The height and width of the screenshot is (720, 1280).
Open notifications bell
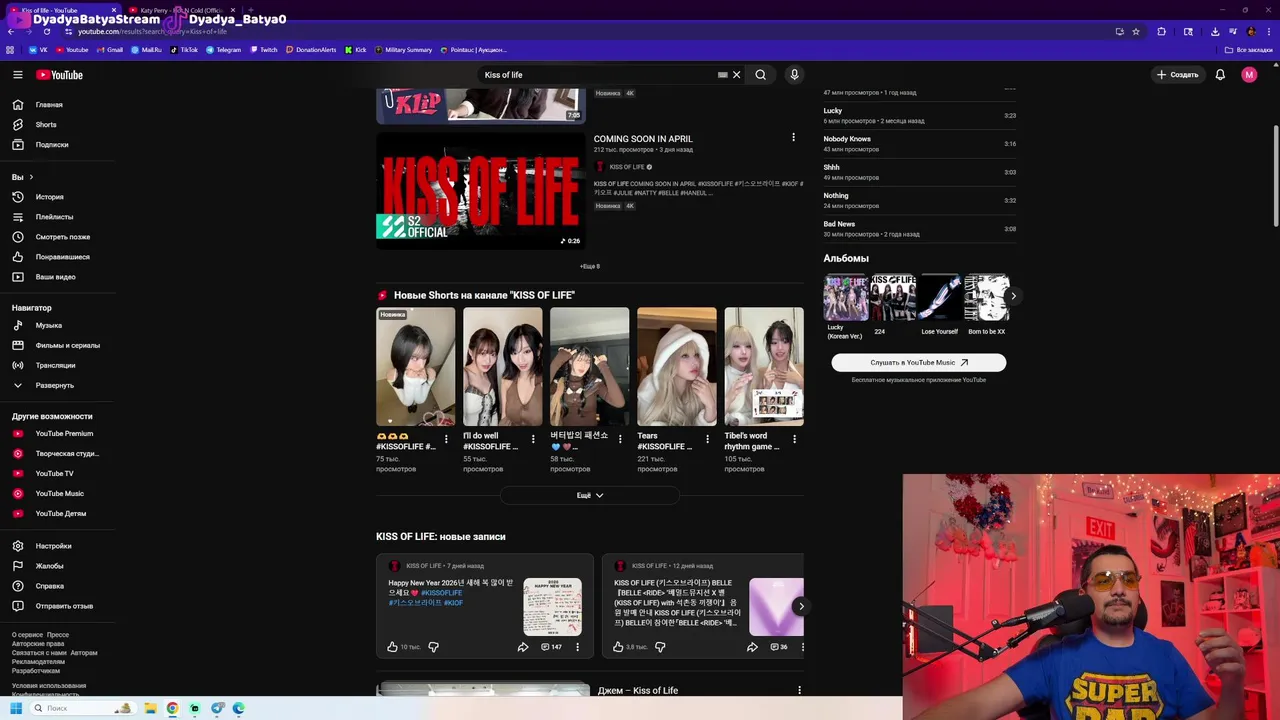pyautogui.click(x=1220, y=75)
